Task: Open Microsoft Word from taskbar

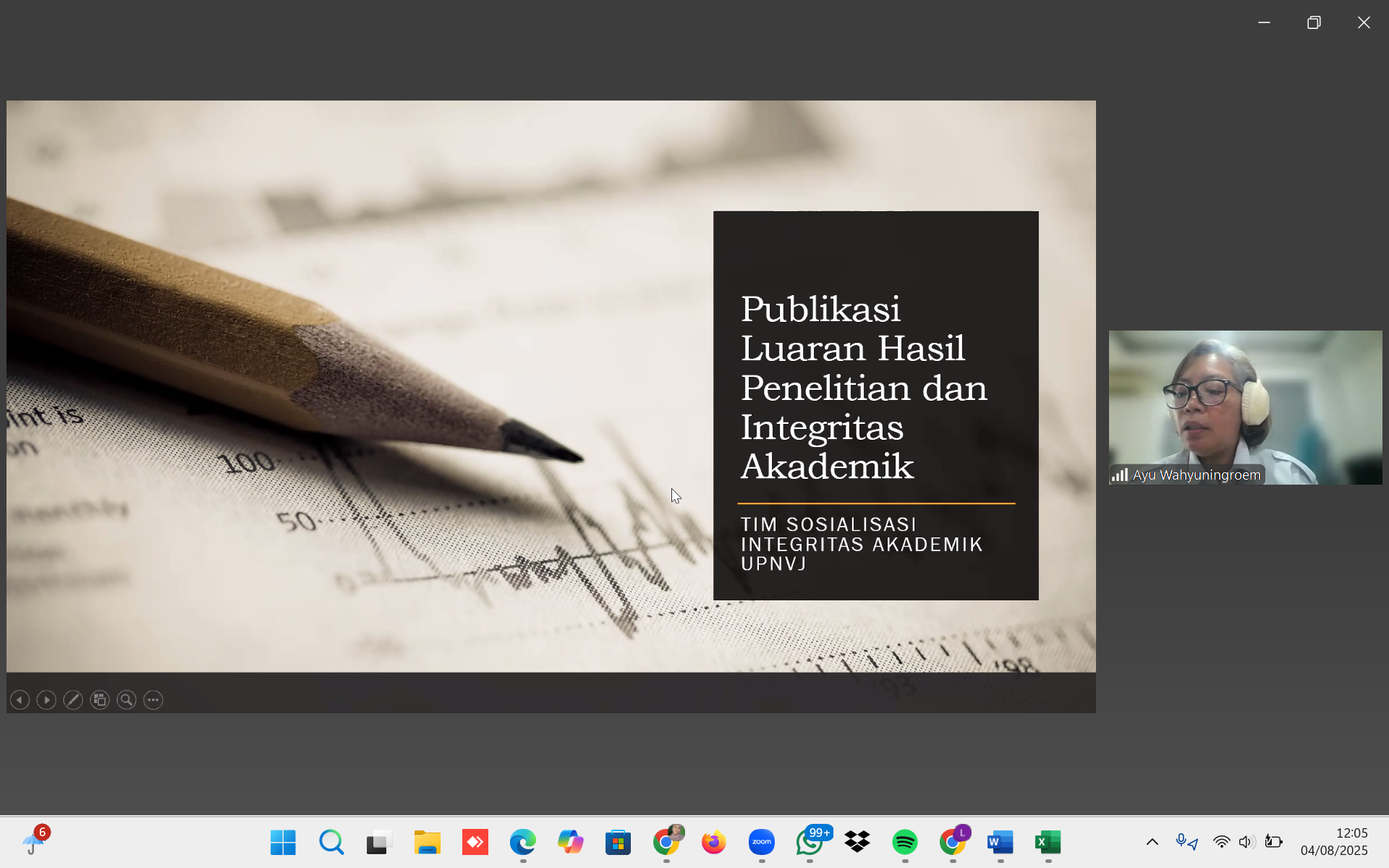Action: tap(1000, 842)
